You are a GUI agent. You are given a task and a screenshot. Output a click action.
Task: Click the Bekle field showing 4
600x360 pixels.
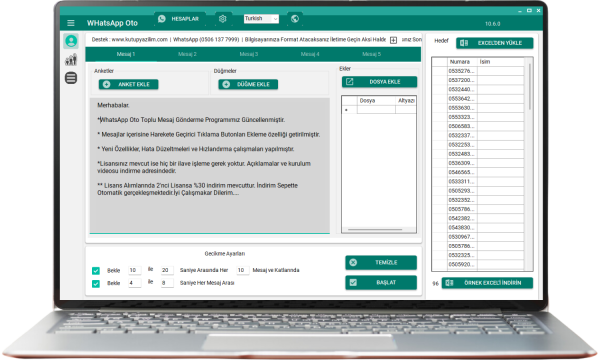tap(135, 283)
